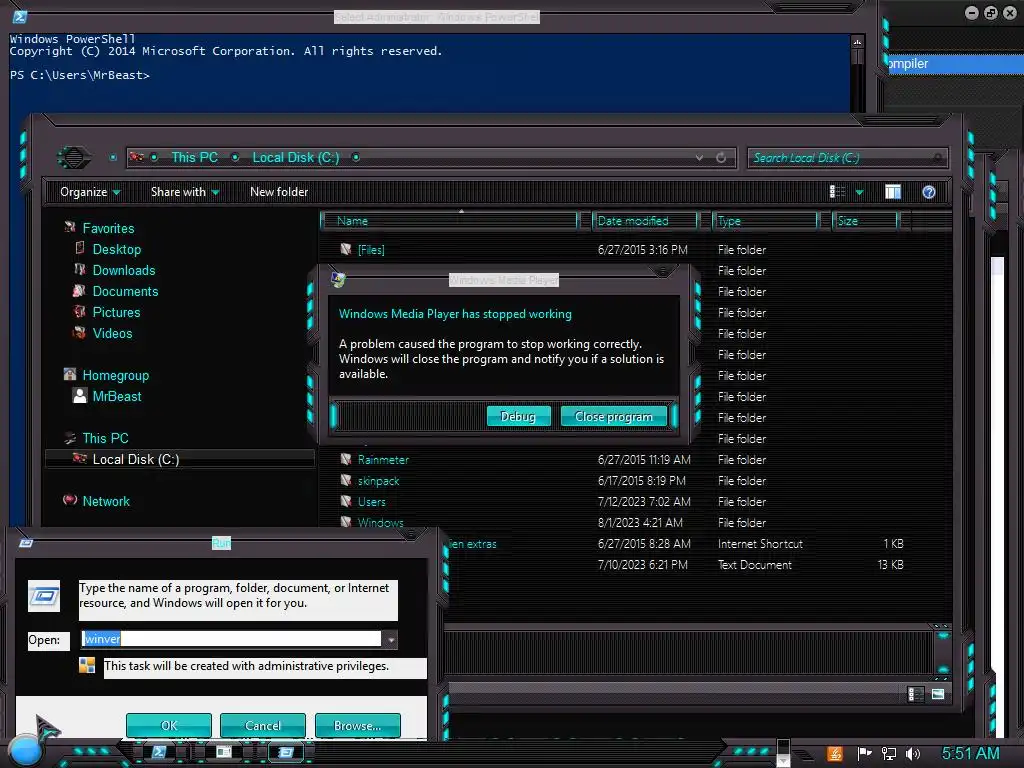
Task: Open the Share with dropdown menu
Action: [185, 192]
